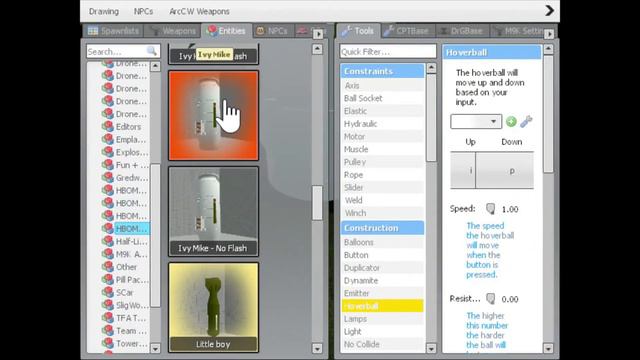Collapse the Constraints category header
Viewport: 640px width, 360px height.
coord(382,71)
